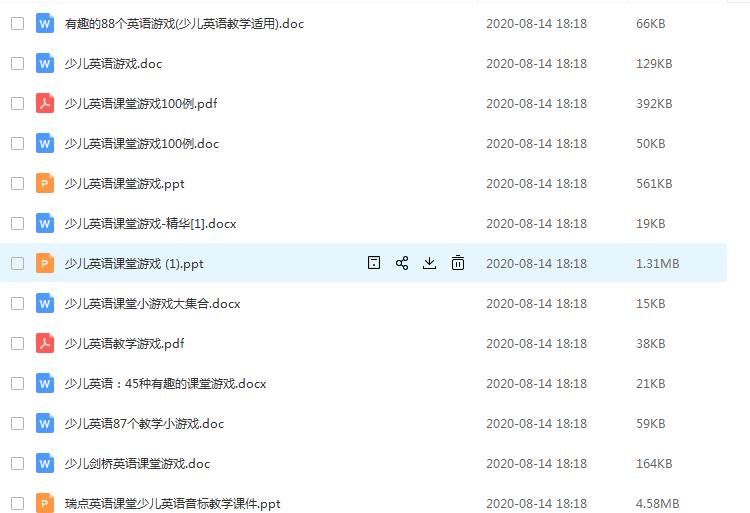Open 少儿英语课堂游戏 (1).ppt file name

pyautogui.click(x=134, y=263)
